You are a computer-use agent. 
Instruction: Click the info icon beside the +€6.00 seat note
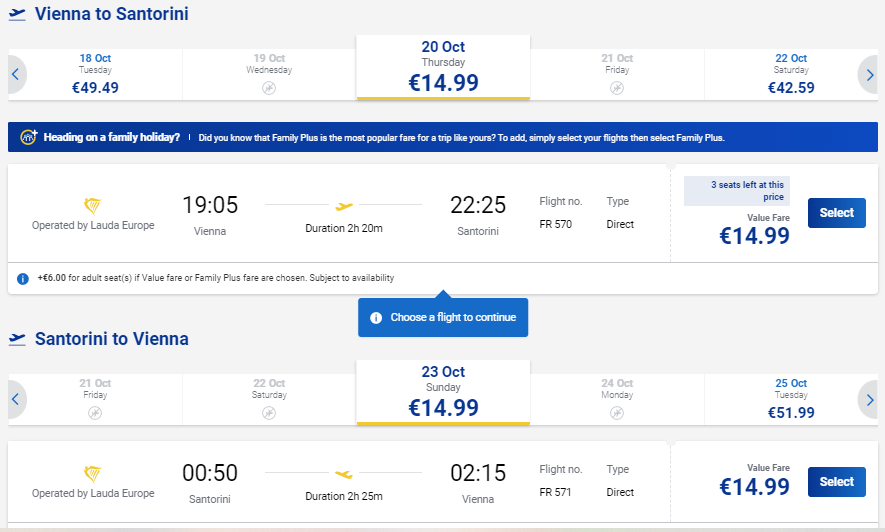(x=23, y=279)
